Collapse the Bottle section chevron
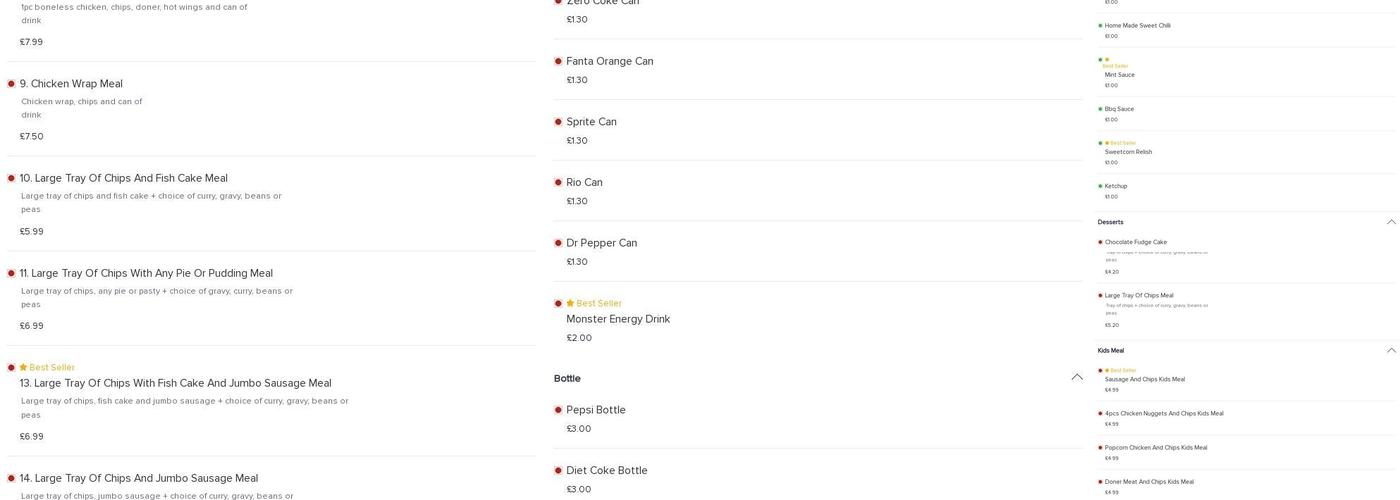Image resolution: width=1400 pixels, height=500 pixels. 1077,378
